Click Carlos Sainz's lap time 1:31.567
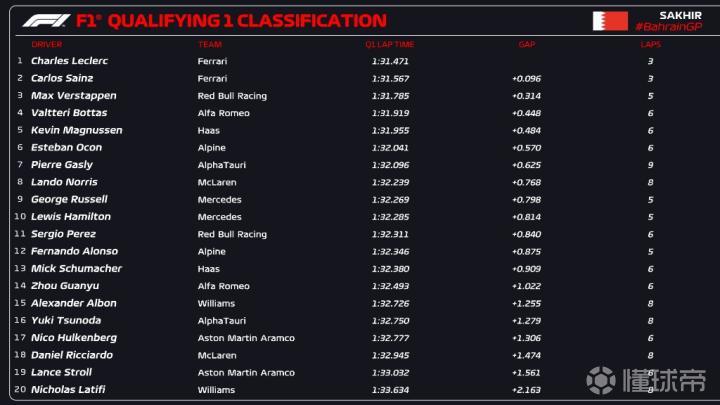Viewport: 720px width, 405px height. pyautogui.click(x=389, y=78)
